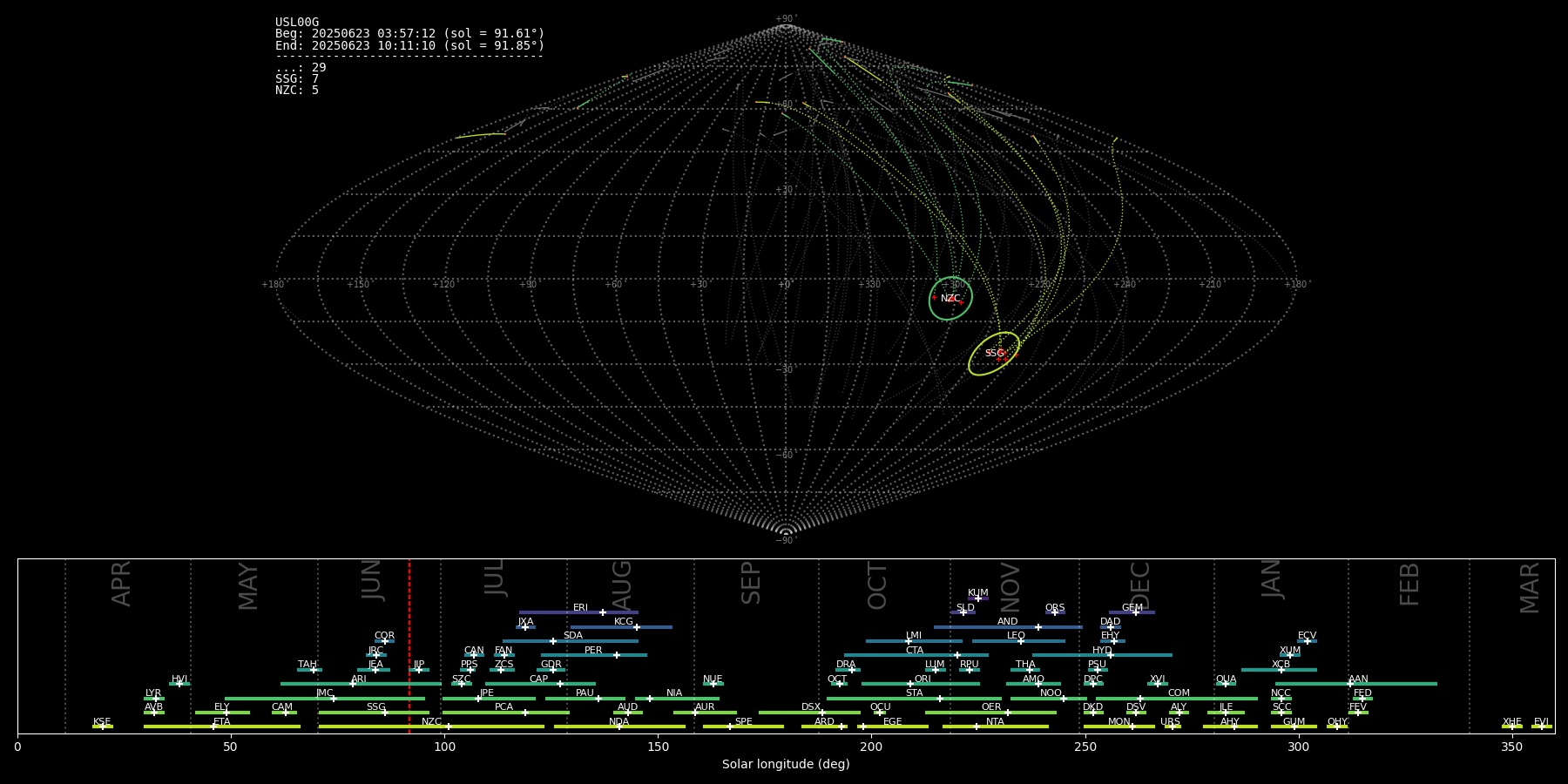
Task: Click the QUA shower bar label
Action: tap(1227, 679)
